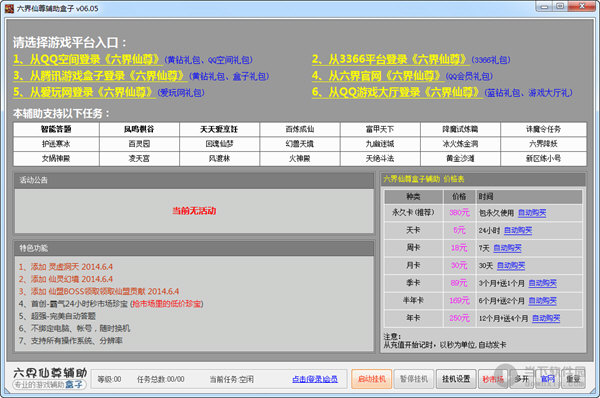Select task cell 诛魔令任务

tap(543, 129)
